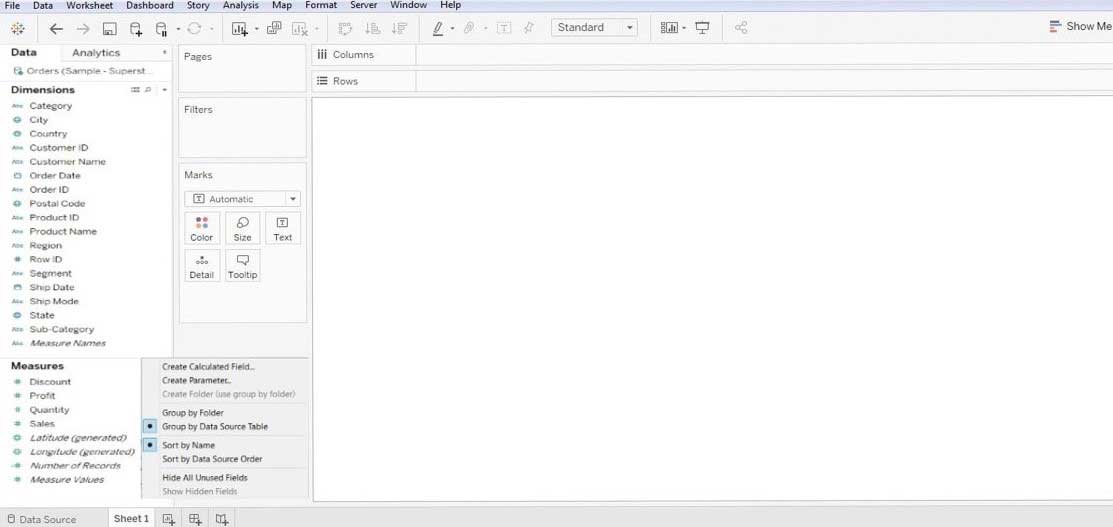Click the Tooltip button on Marks card
Image resolution: width=1113 pixels, height=527 pixels.
pyautogui.click(x=242, y=266)
